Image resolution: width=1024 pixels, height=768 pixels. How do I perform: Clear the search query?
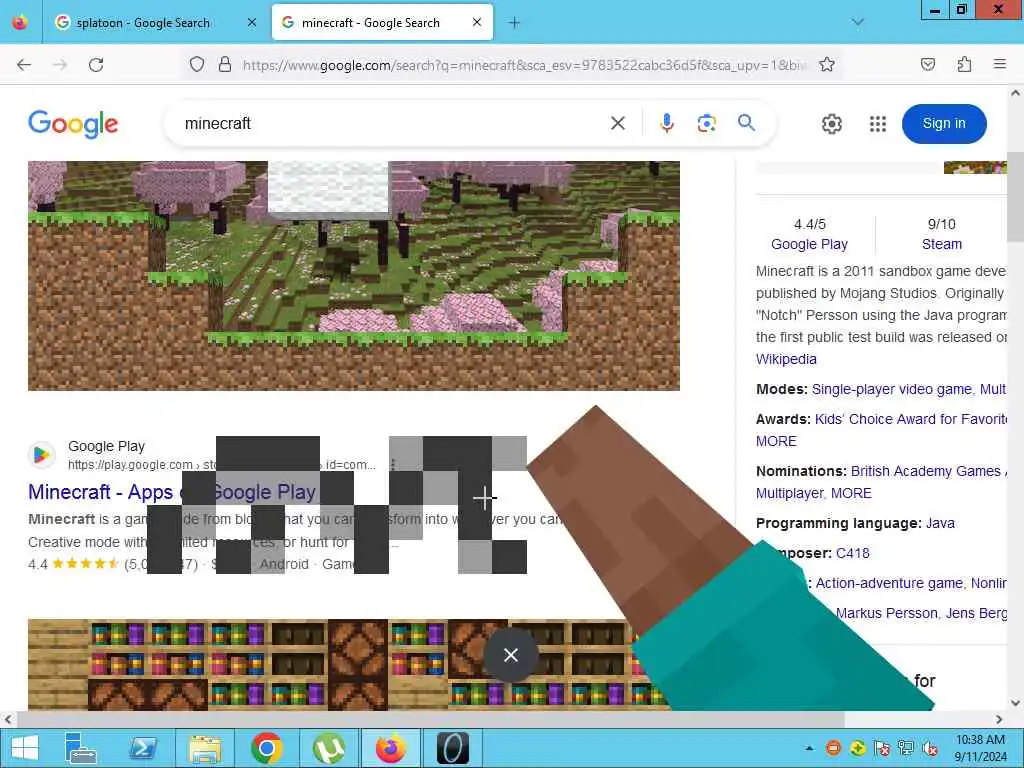(618, 123)
